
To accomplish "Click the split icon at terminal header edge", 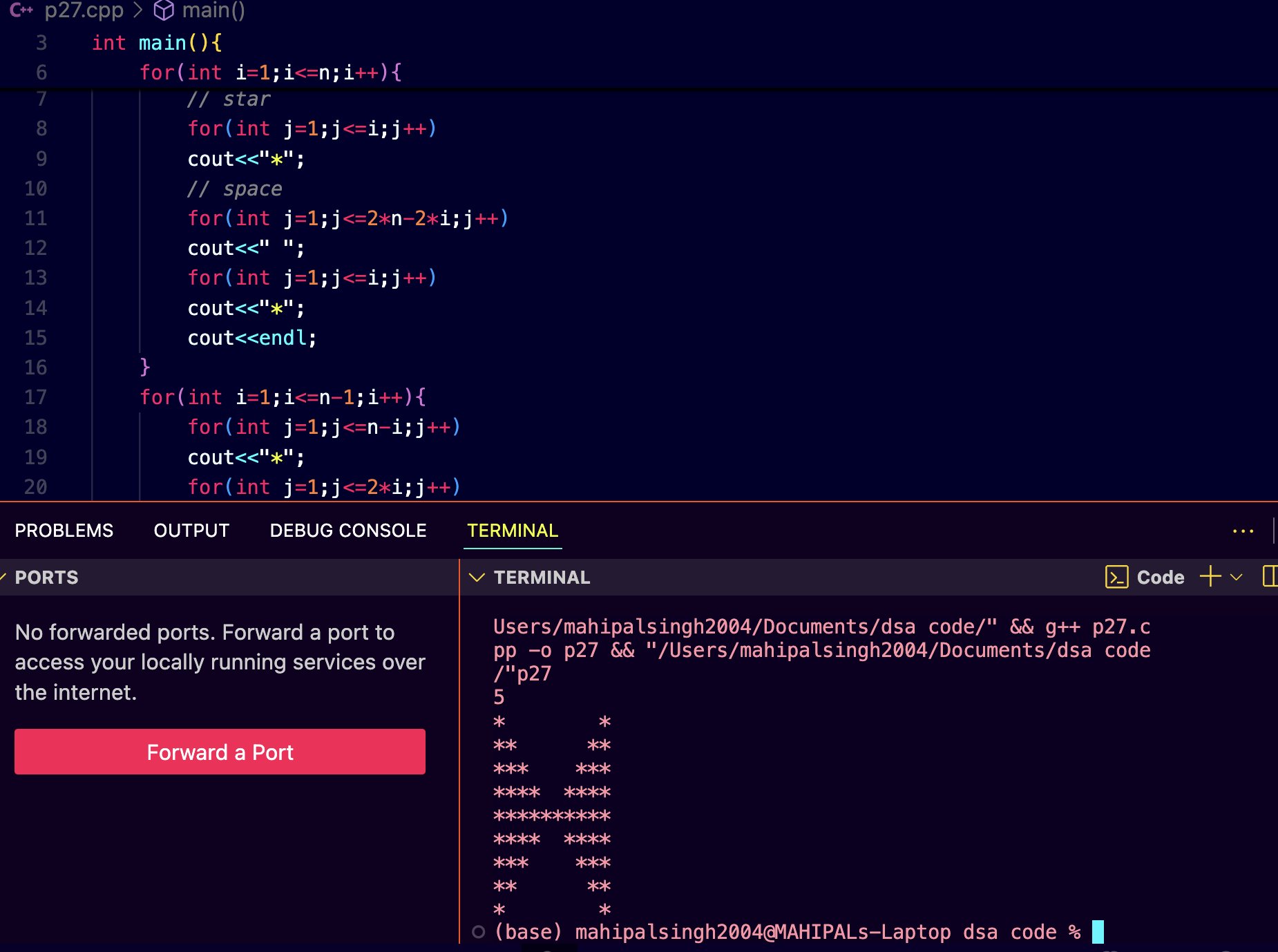I will (x=1270, y=577).
